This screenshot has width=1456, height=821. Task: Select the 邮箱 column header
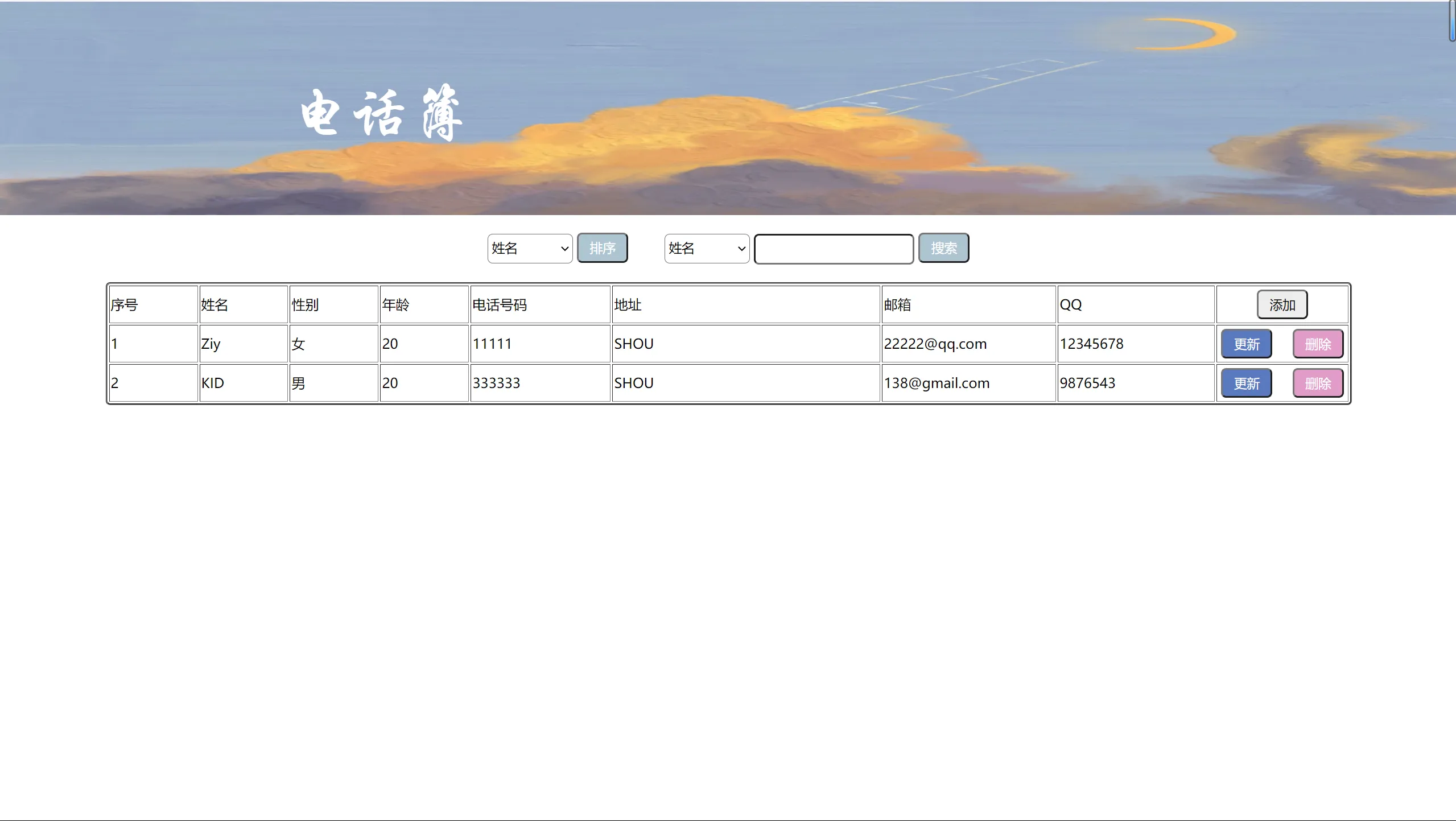[x=969, y=304]
